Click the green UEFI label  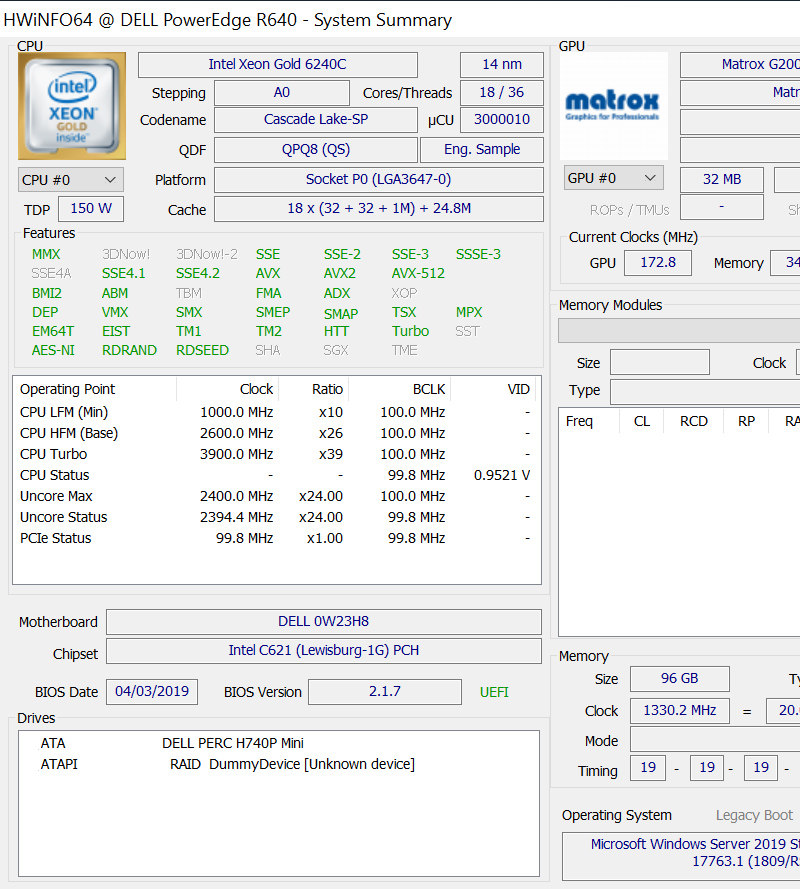pos(494,692)
